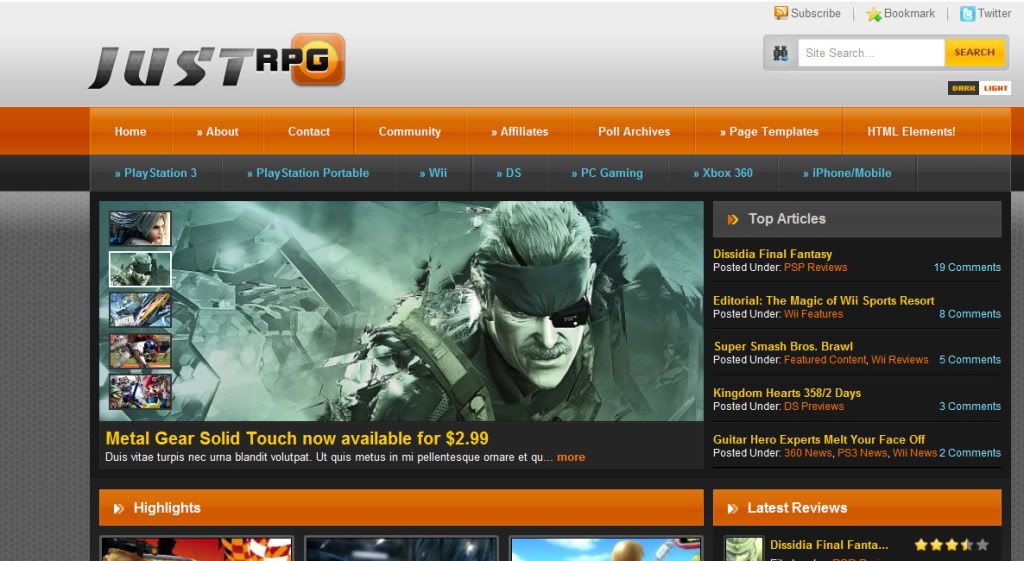This screenshot has height=561, width=1024.
Task: Click the Twitter text link
Action: (994, 13)
